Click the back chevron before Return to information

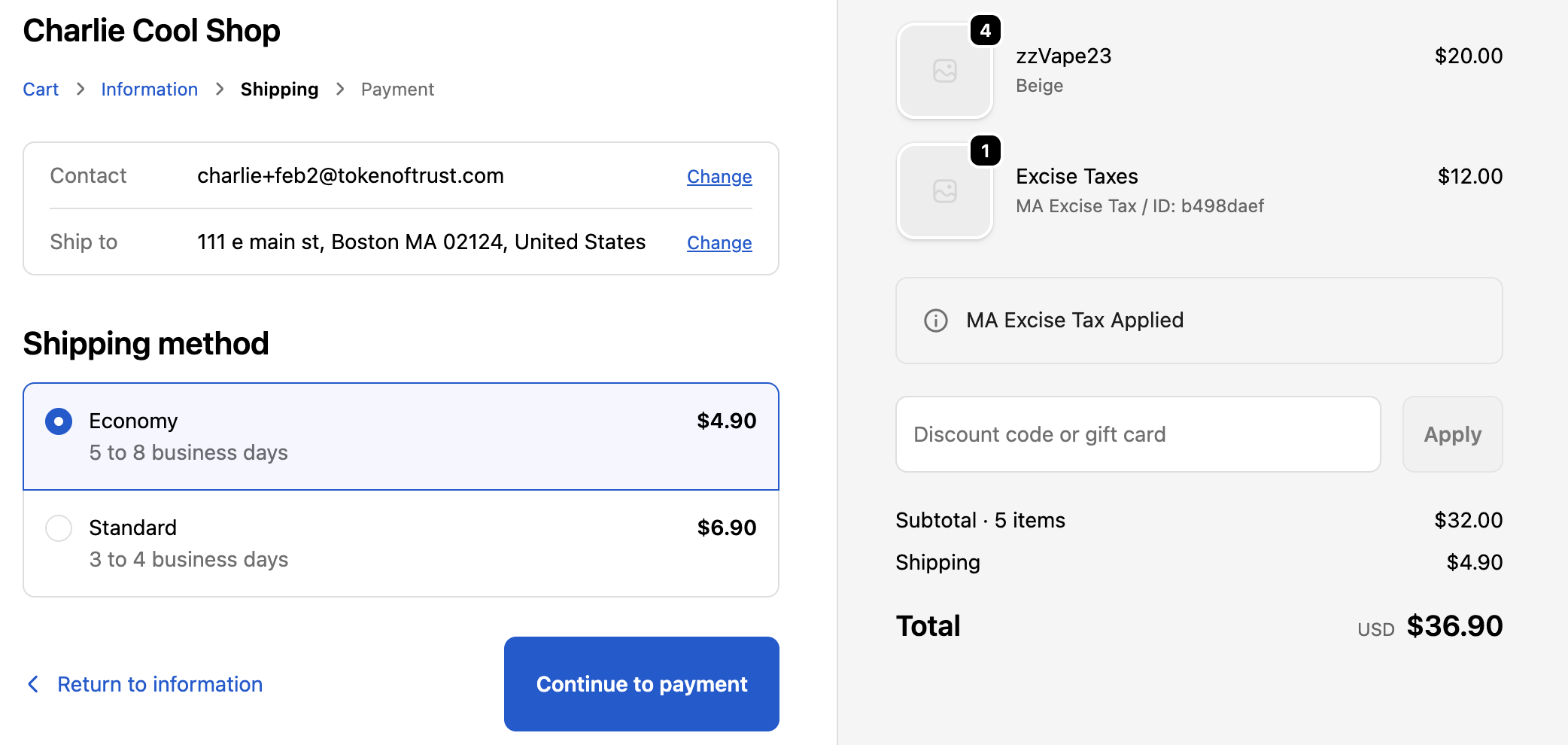coord(33,684)
